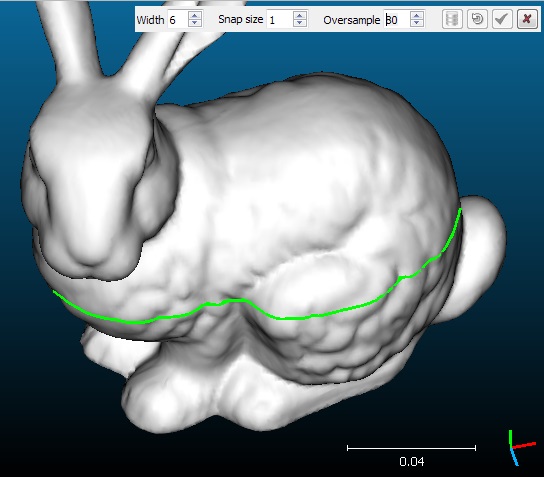Click into the Oversample value field
544x477 pixels.
coord(397,19)
